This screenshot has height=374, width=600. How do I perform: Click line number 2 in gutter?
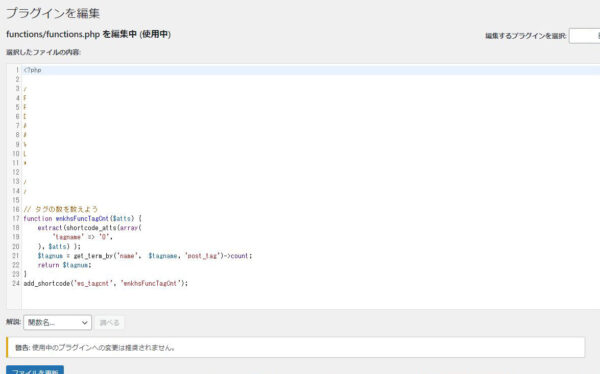pos(17,79)
